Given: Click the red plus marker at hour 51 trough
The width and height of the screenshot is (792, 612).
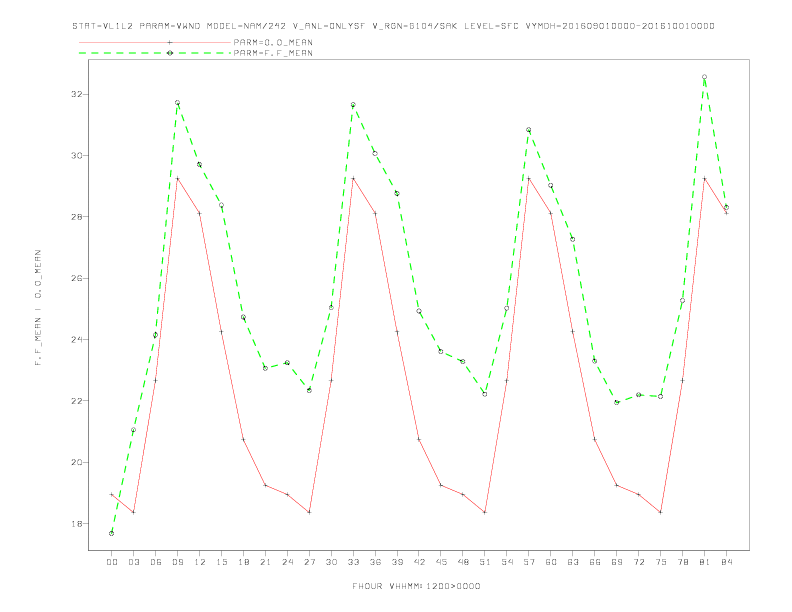Looking at the screenshot, I should (x=485, y=512).
